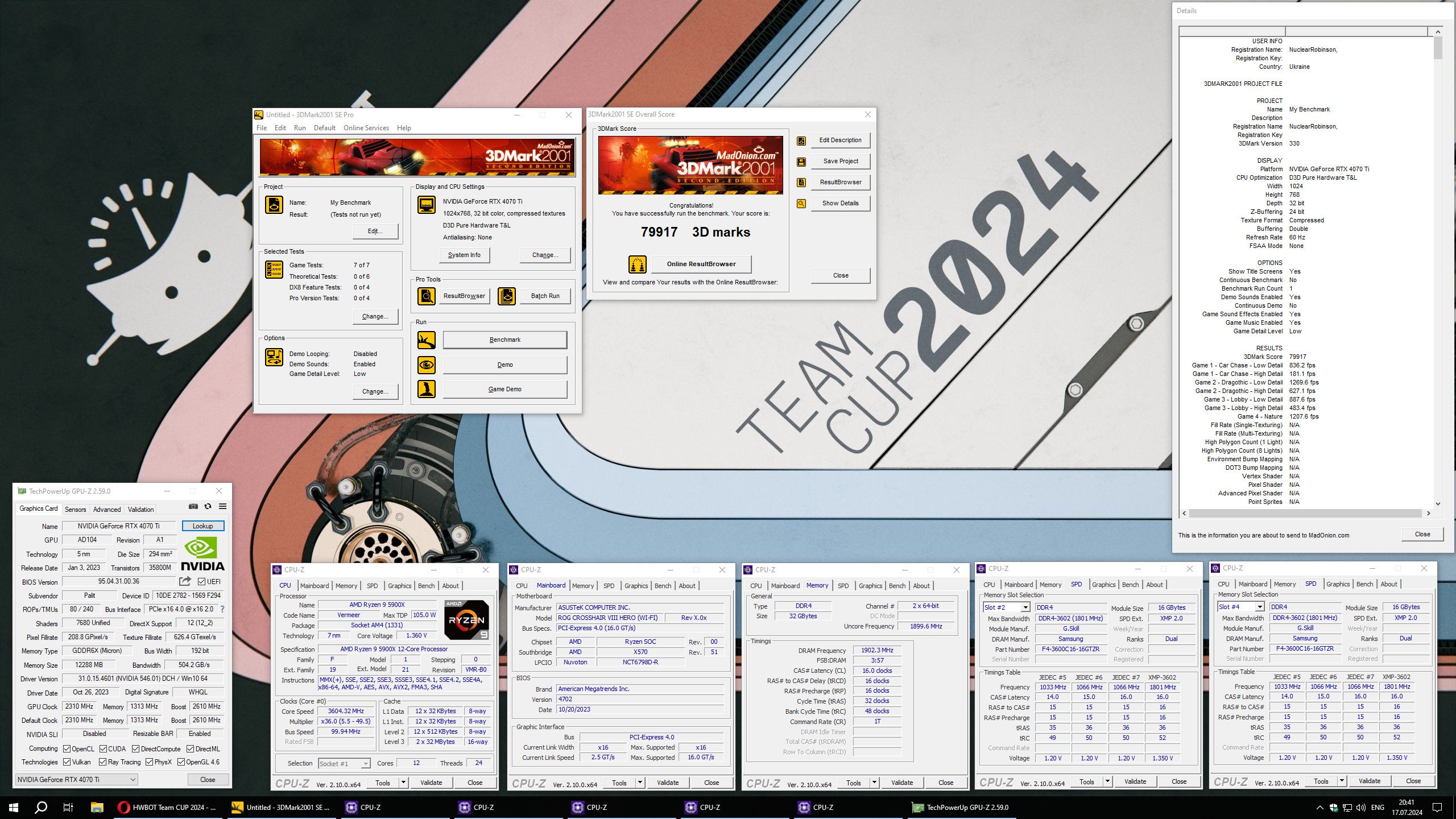The height and width of the screenshot is (819, 1456).
Task: Open the Socket #1 selection dropdown in CPU-Z
Action: click(344, 763)
